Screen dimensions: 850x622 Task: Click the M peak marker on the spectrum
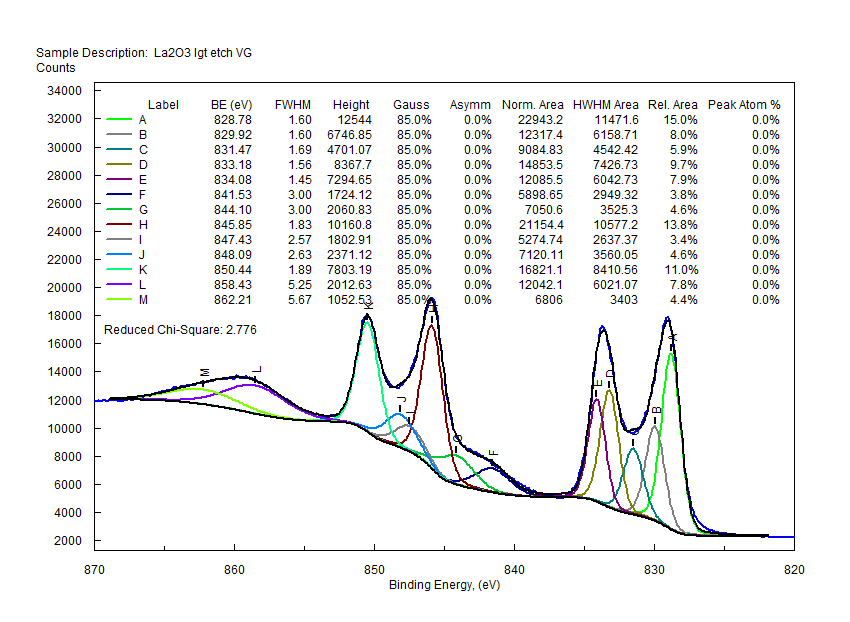pos(204,371)
